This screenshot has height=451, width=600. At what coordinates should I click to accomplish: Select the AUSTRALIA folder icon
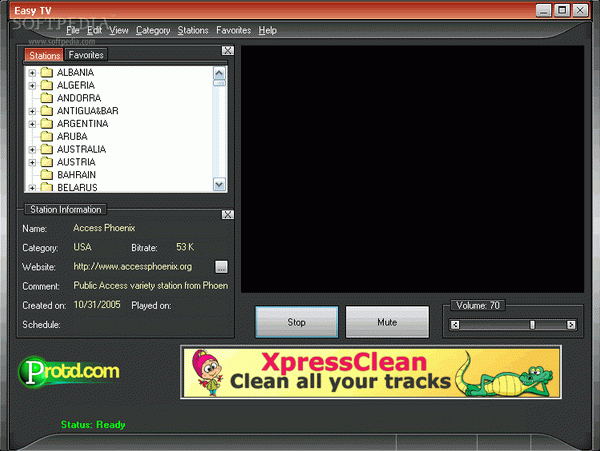(x=47, y=149)
